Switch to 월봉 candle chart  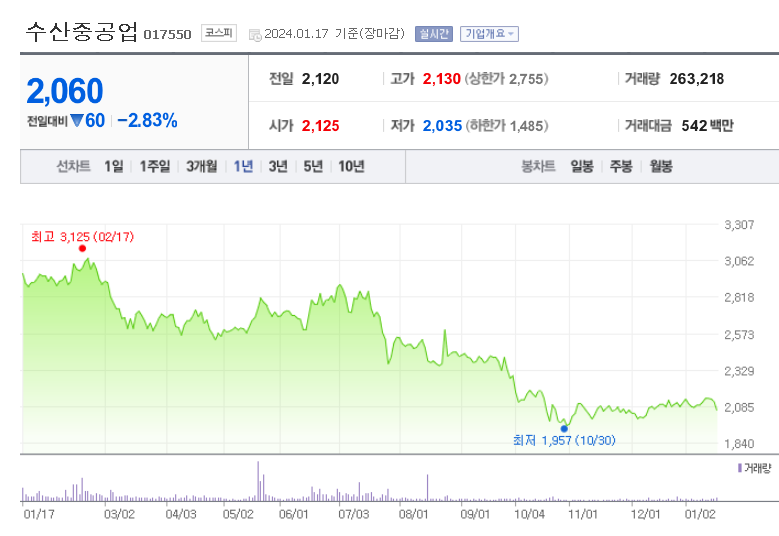661,166
